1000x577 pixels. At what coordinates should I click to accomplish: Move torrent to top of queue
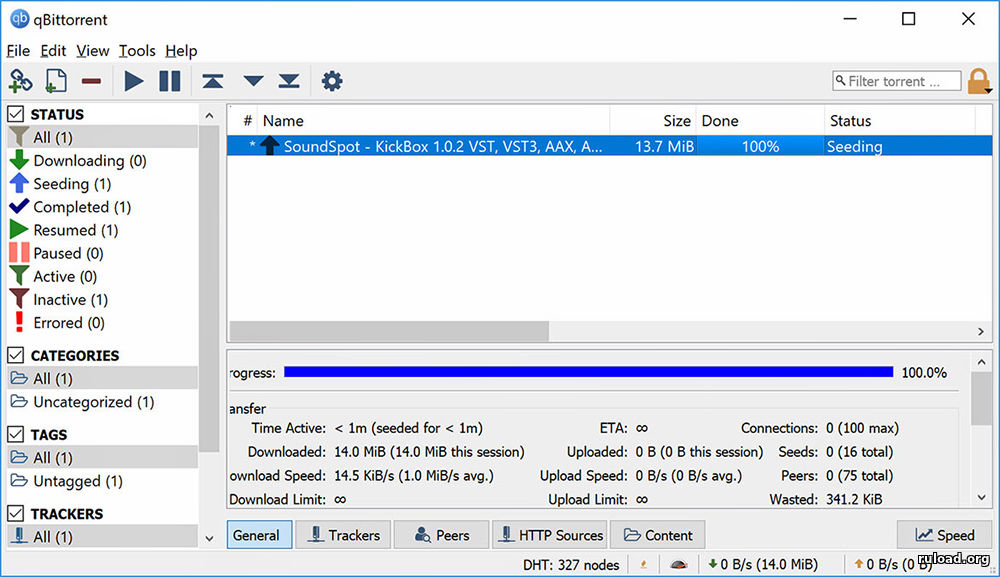coord(212,81)
